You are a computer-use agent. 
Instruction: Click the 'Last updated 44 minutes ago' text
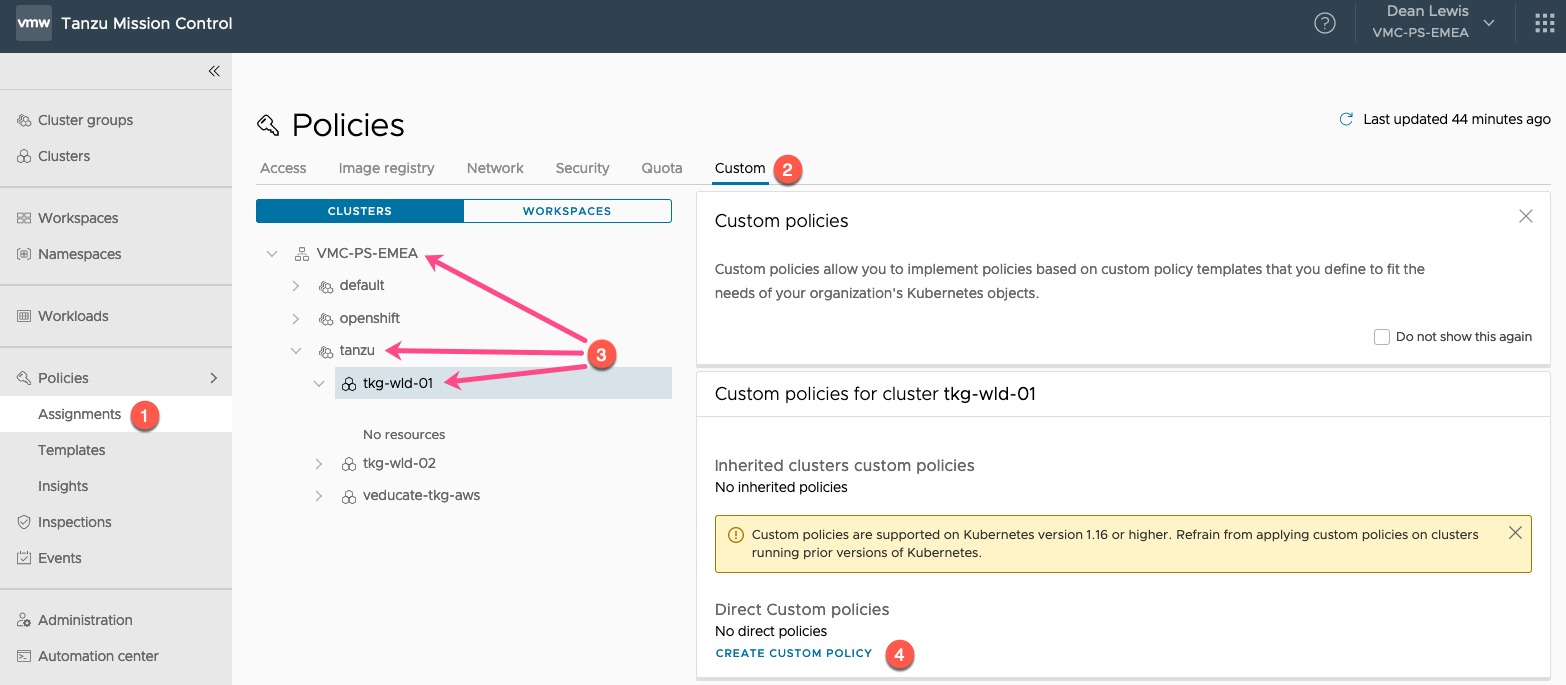click(1457, 119)
